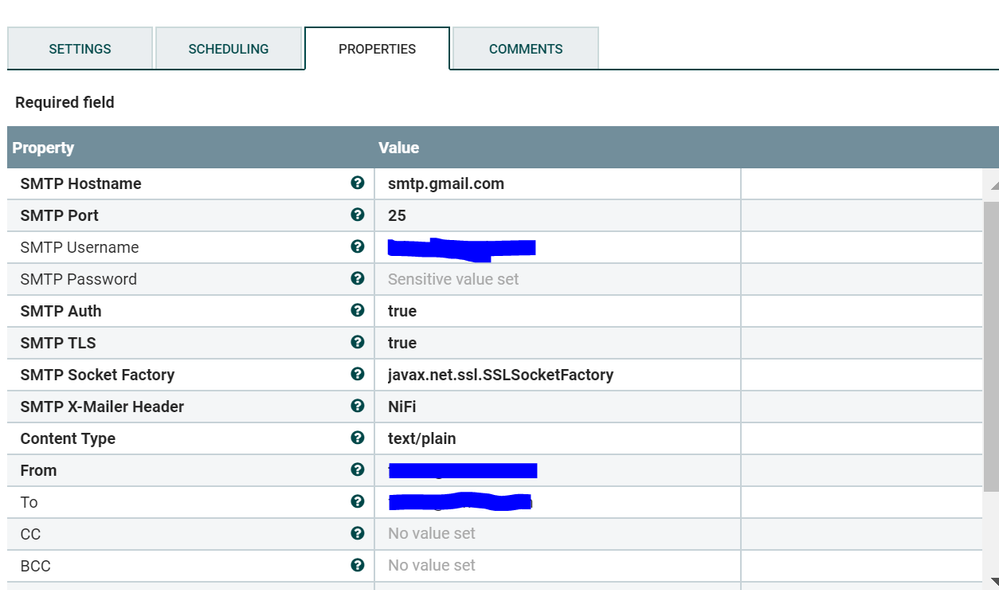The width and height of the screenshot is (999, 590).
Task: Click SMTP X-Mailer Header help icon
Action: click(x=357, y=406)
